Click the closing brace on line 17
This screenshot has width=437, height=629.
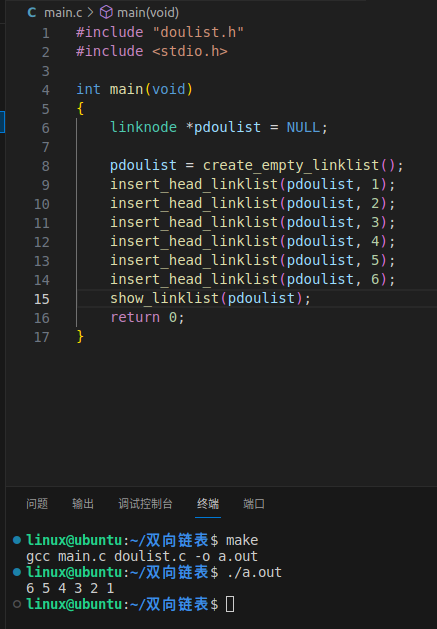[80, 336]
